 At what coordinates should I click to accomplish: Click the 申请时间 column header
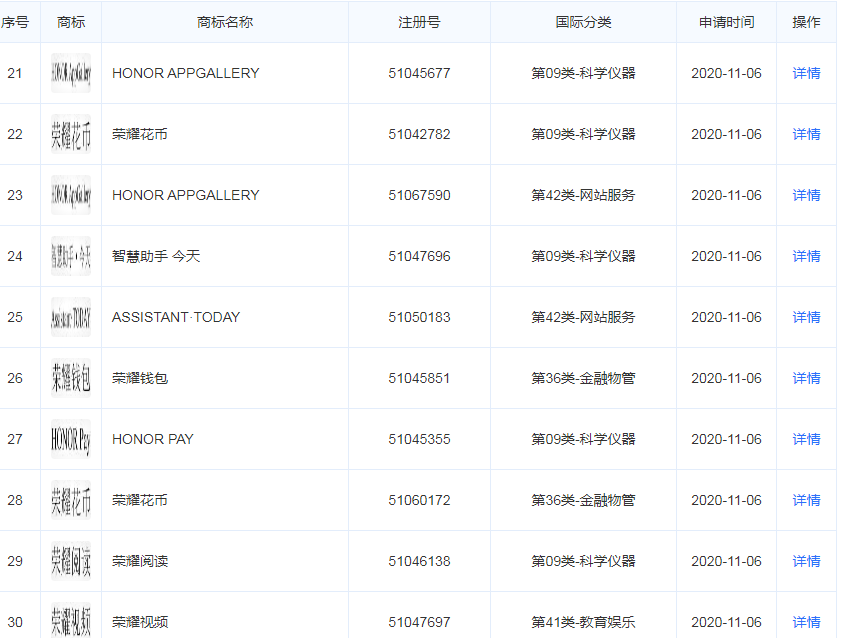(726, 22)
